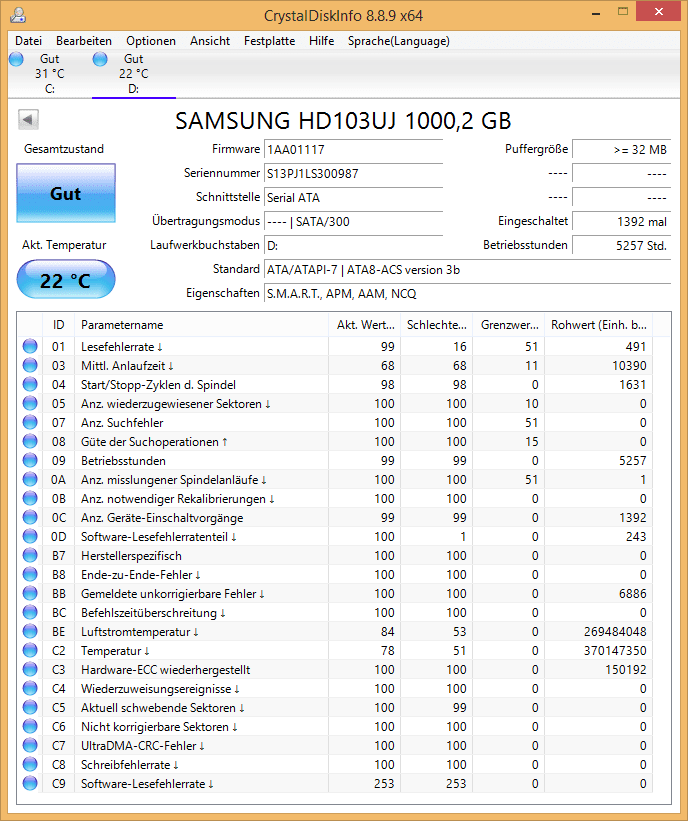
Task: Open the Festplatte menu
Action: 269,41
